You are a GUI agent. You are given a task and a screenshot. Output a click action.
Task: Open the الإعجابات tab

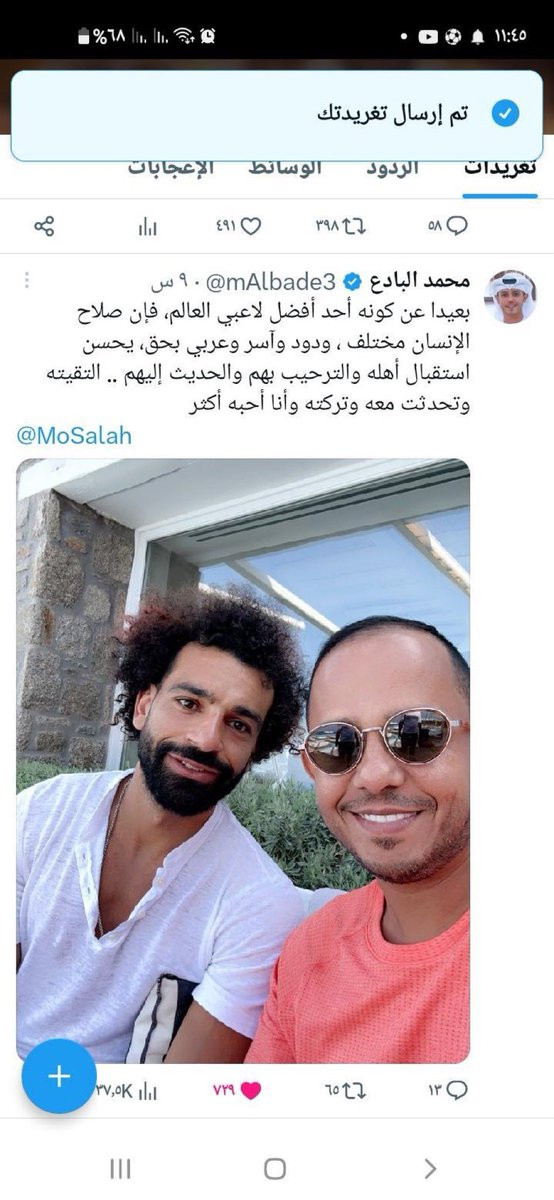[171, 168]
